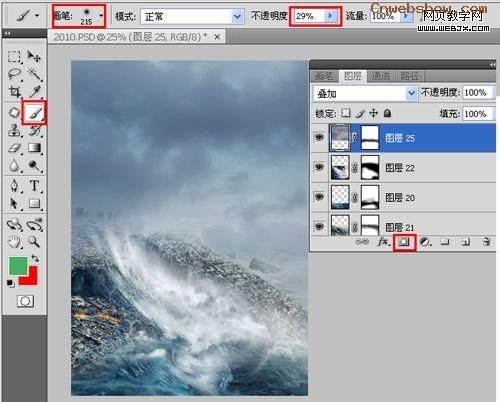The height and width of the screenshot is (402, 500).
Task: Select the Hand tool
Action: tap(15, 241)
